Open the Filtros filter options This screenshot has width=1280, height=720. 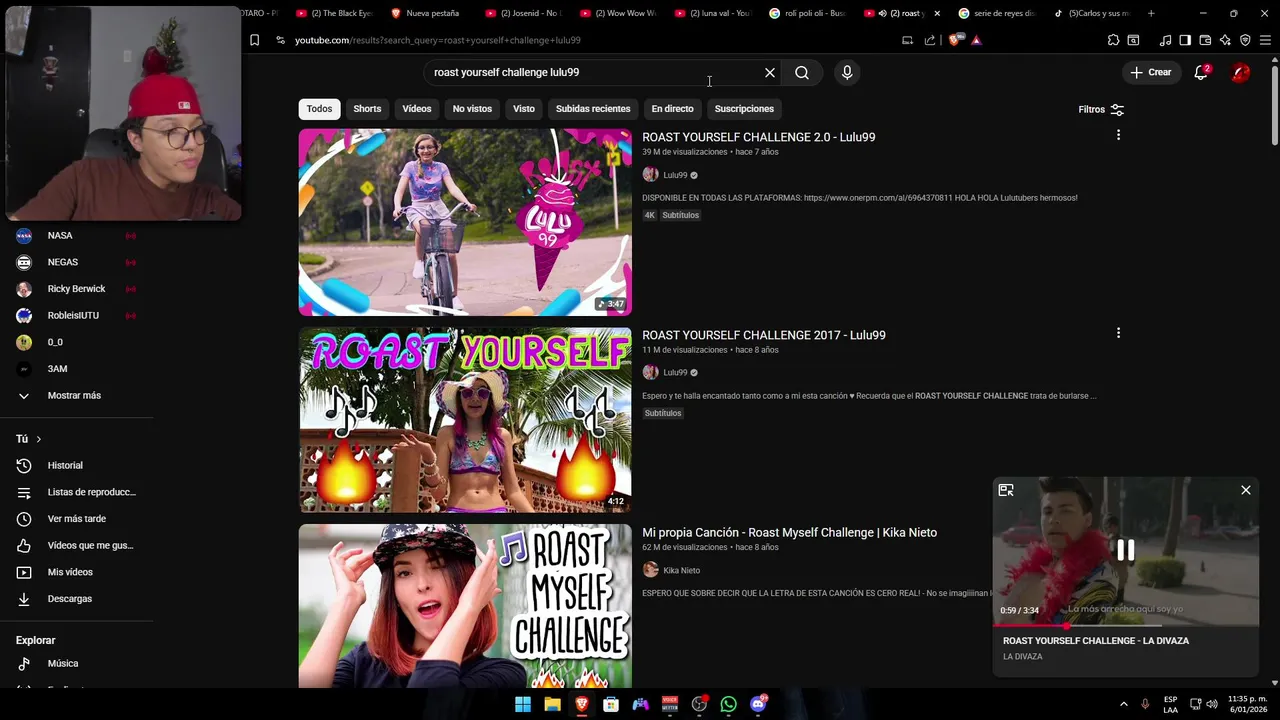(1101, 109)
